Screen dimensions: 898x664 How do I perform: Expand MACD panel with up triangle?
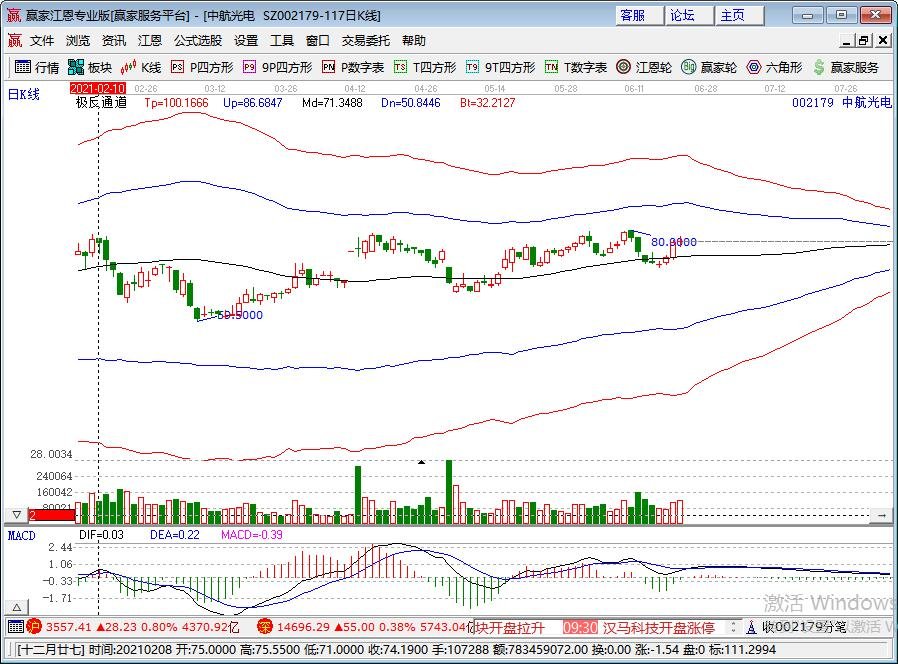pos(17,607)
